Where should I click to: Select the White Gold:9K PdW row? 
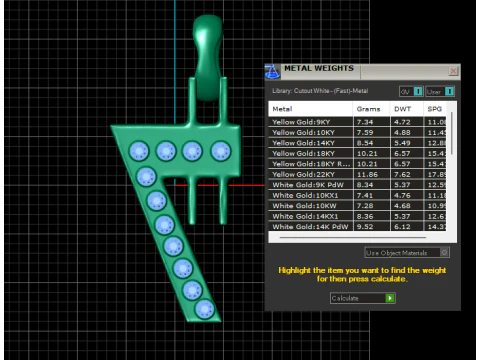357,185
